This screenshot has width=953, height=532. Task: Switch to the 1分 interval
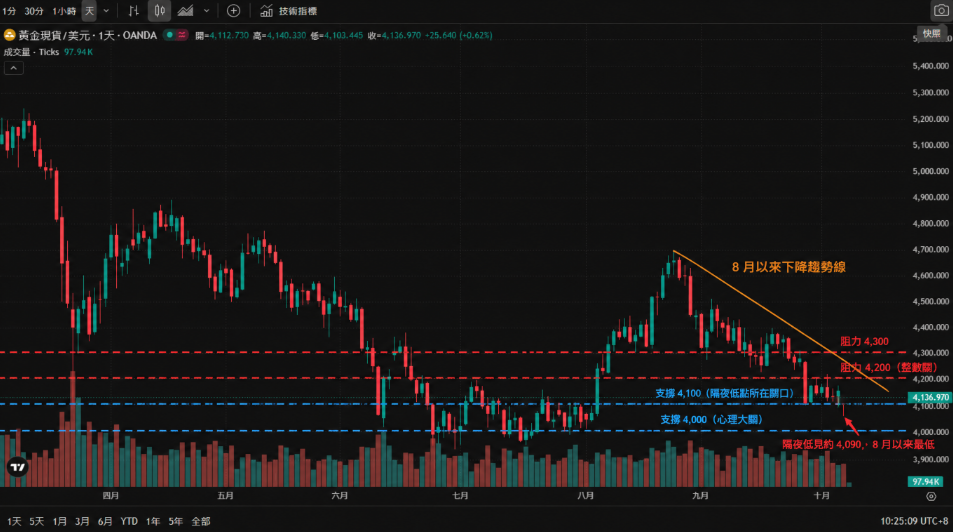(x=9, y=11)
